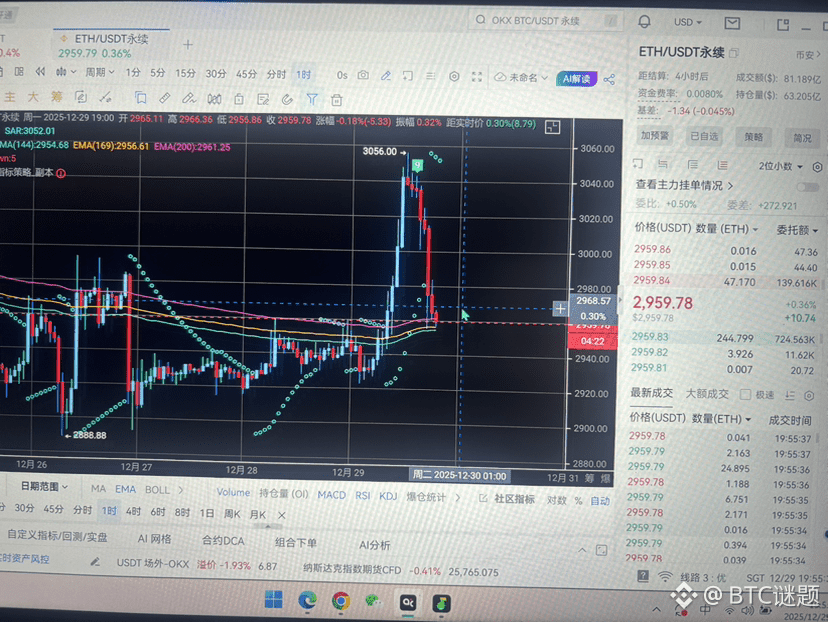The height and width of the screenshot is (622, 828).
Task: Open the 委托额 column dropdown
Action: pos(797,230)
